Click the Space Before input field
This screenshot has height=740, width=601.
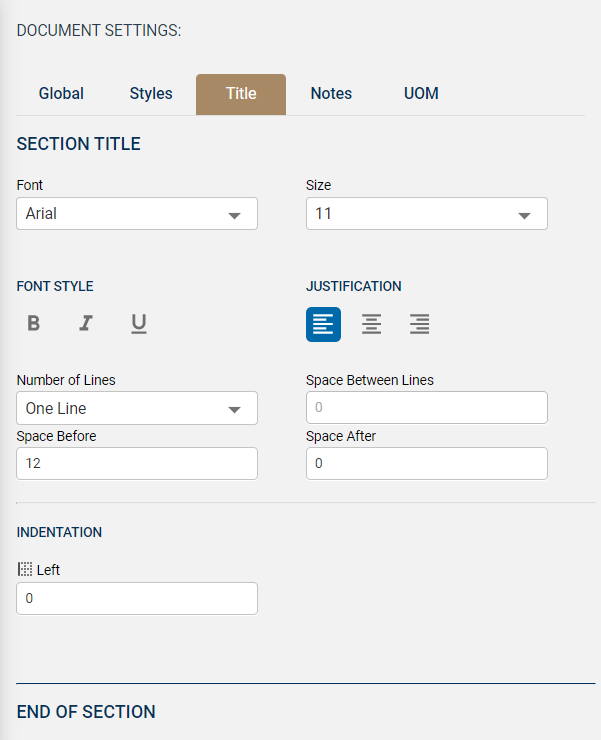[x=137, y=463]
